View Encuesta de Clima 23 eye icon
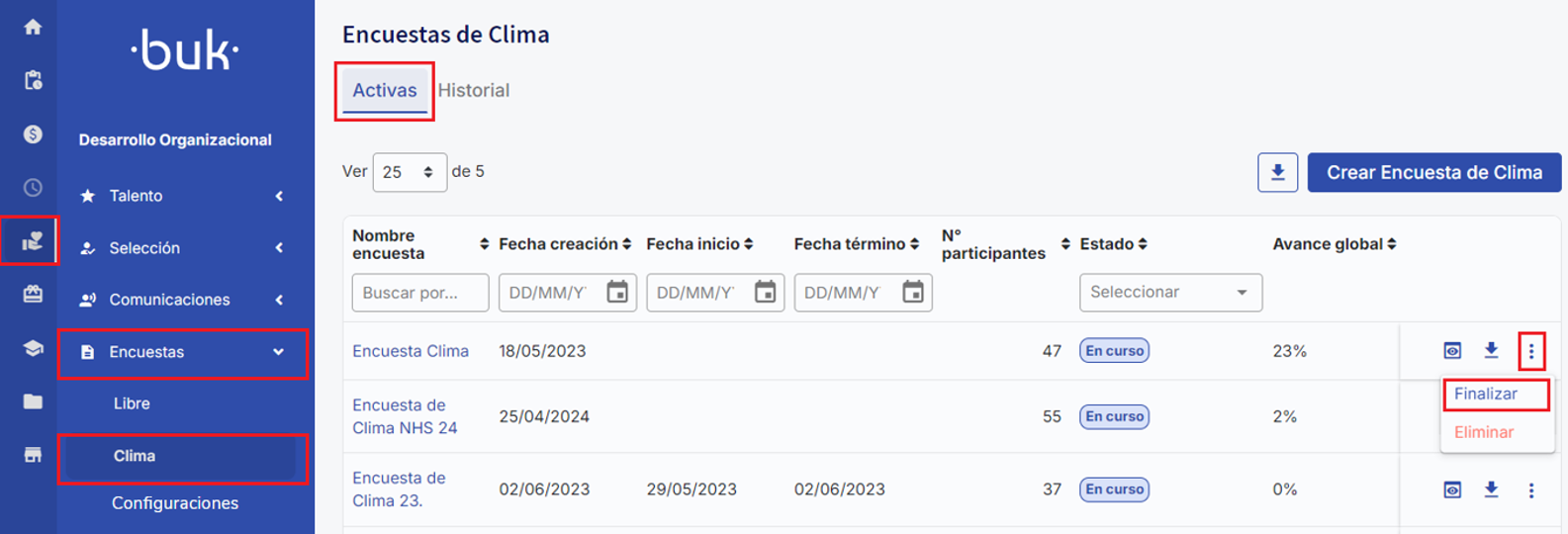The height and width of the screenshot is (534, 1568). pos(1452,489)
